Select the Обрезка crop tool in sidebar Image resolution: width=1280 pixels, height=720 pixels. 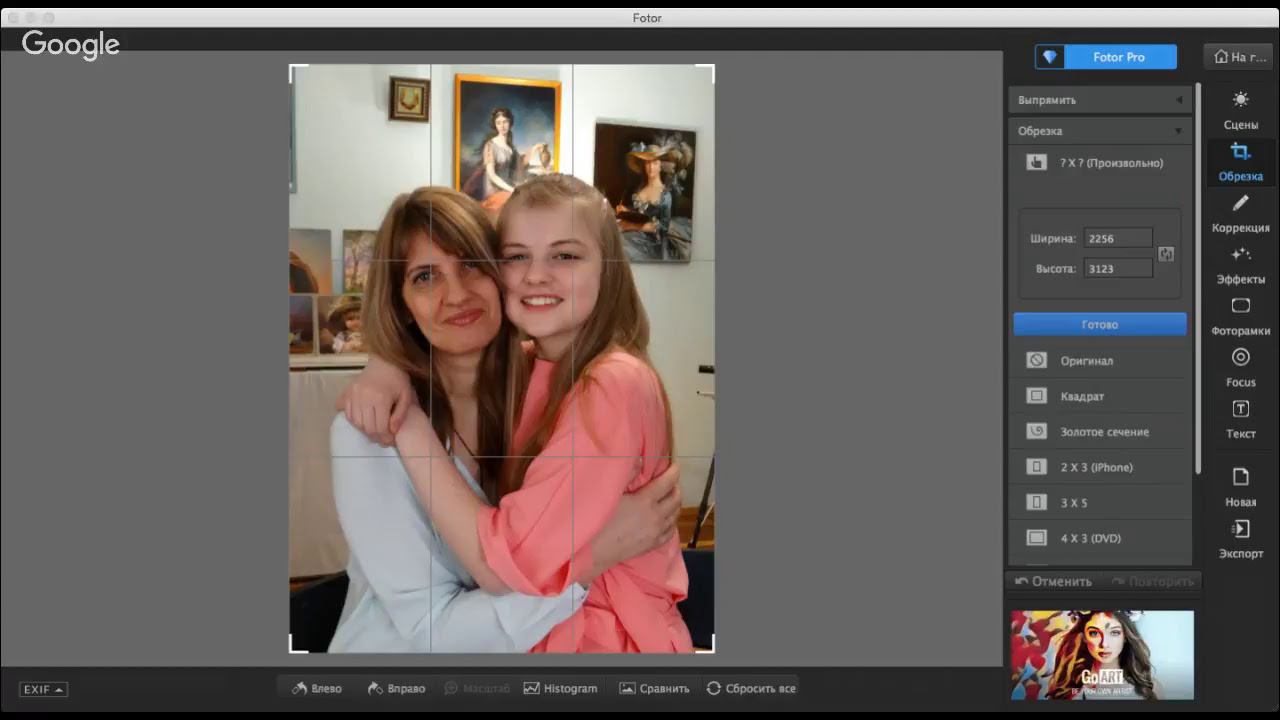coord(1240,162)
